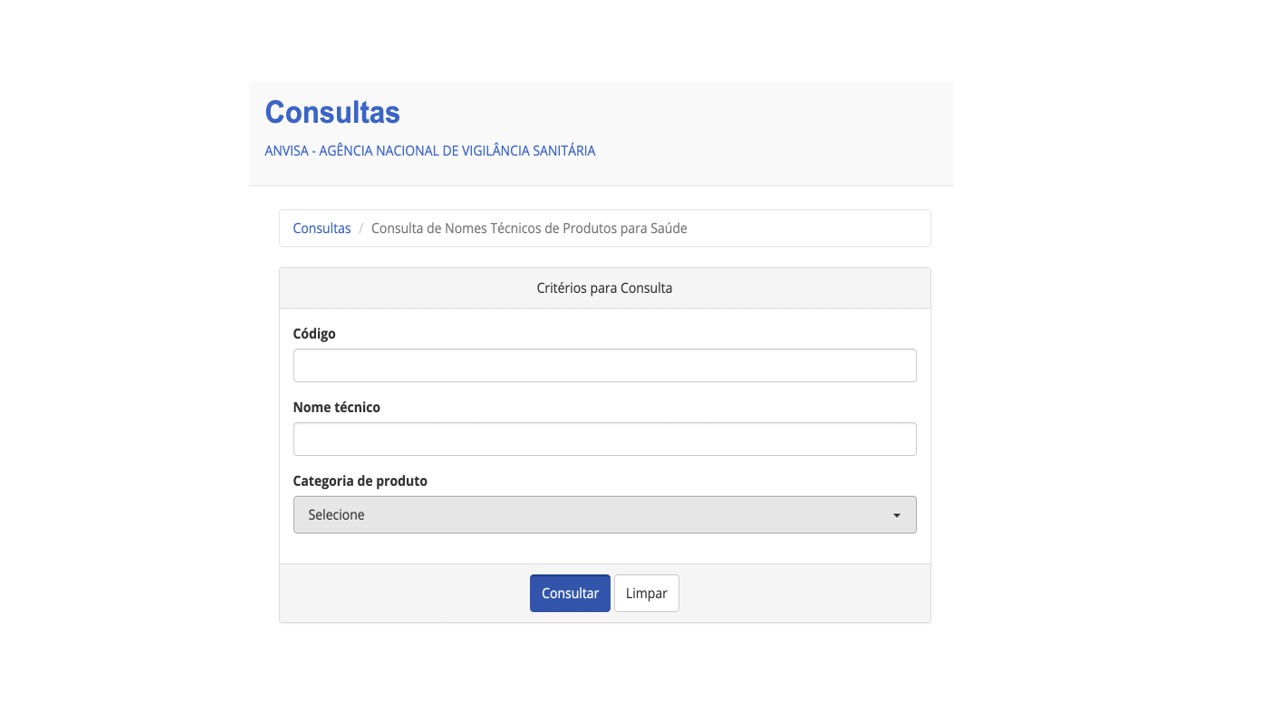
Task: Click the Código field label
Action: point(314,334)
